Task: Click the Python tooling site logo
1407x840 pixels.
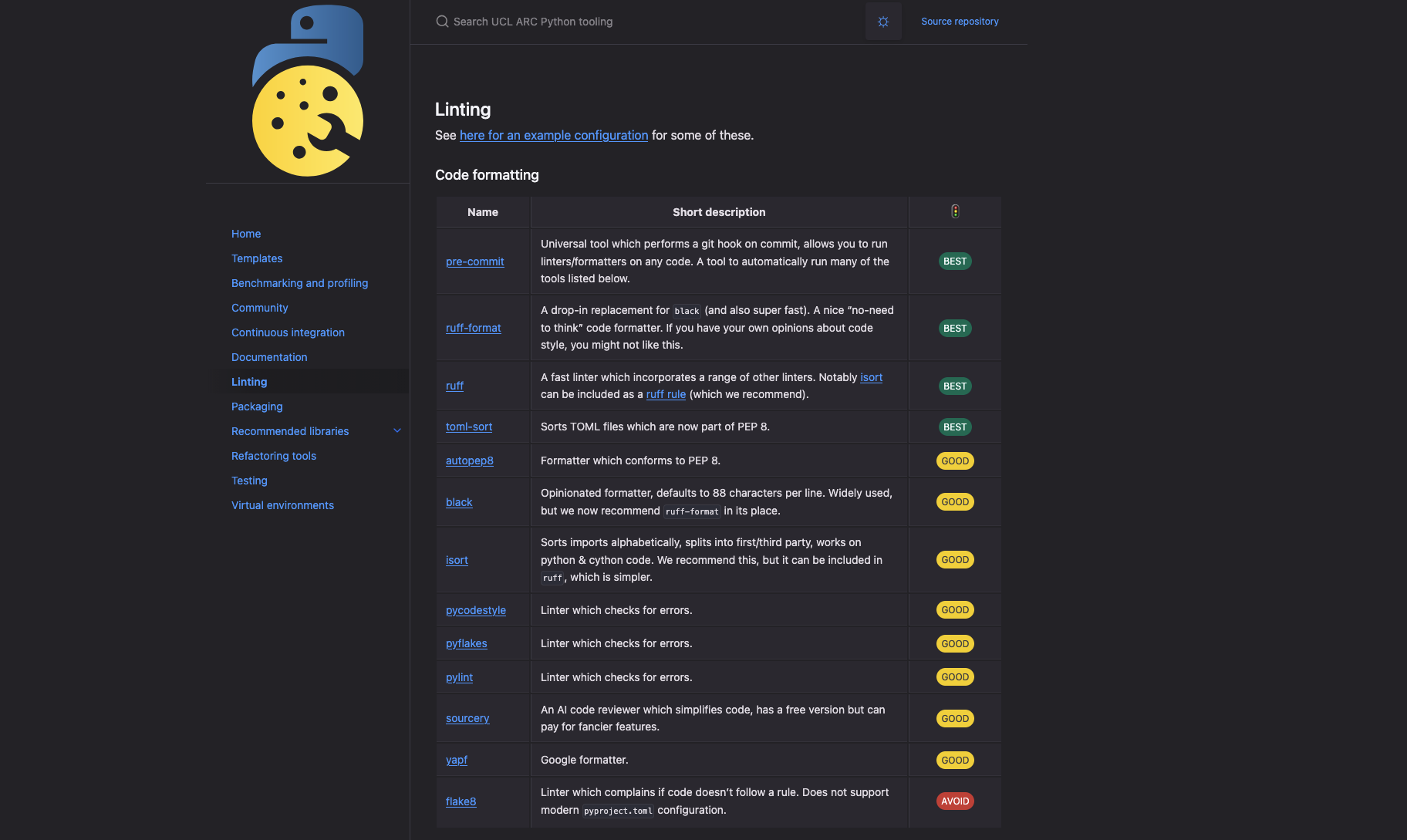Action: (307, 91)
